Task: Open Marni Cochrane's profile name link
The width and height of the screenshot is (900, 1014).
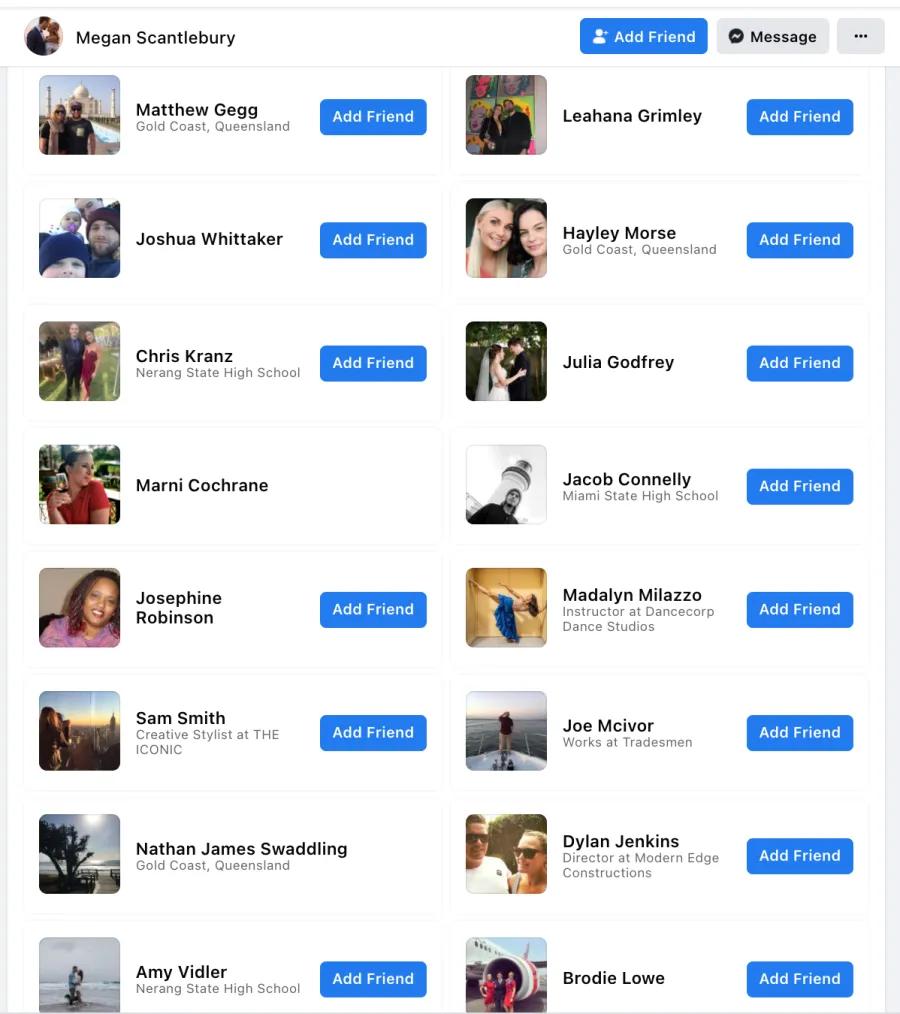Action: click(202, 485)
